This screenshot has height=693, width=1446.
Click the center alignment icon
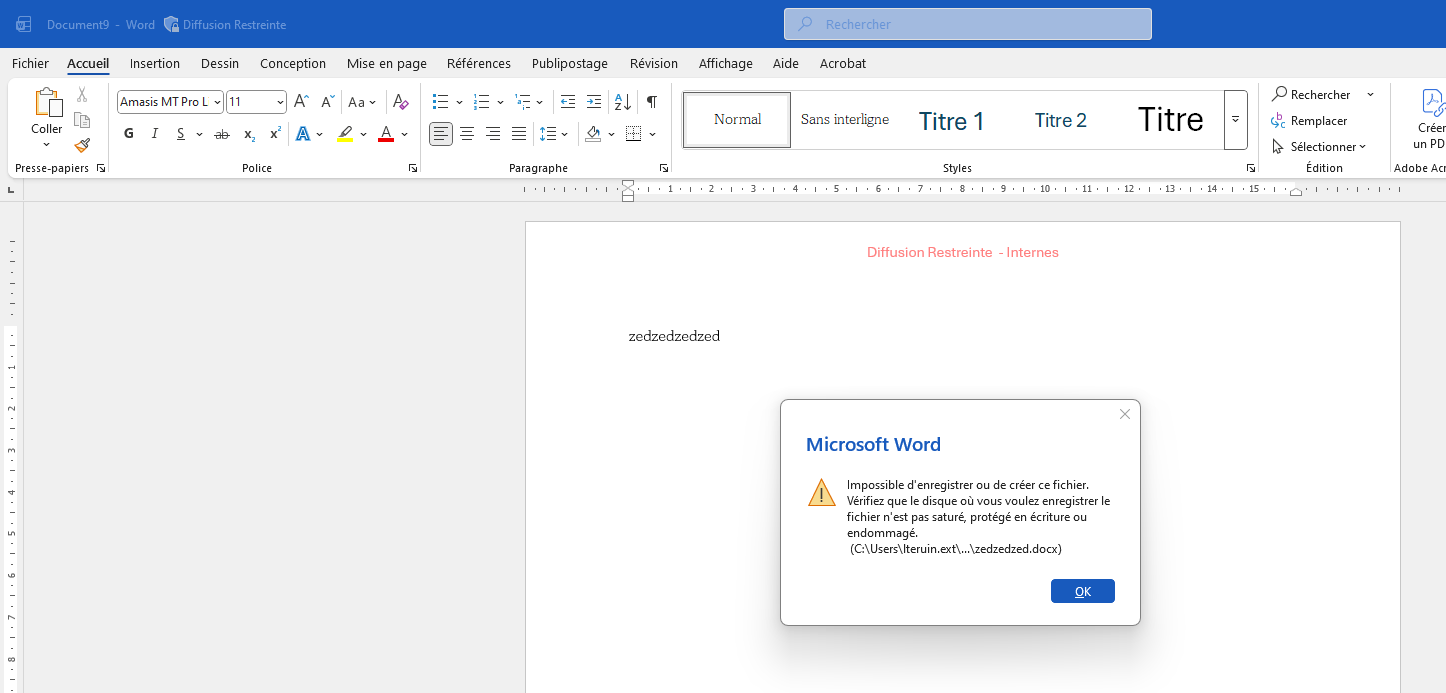pos(467,134)
